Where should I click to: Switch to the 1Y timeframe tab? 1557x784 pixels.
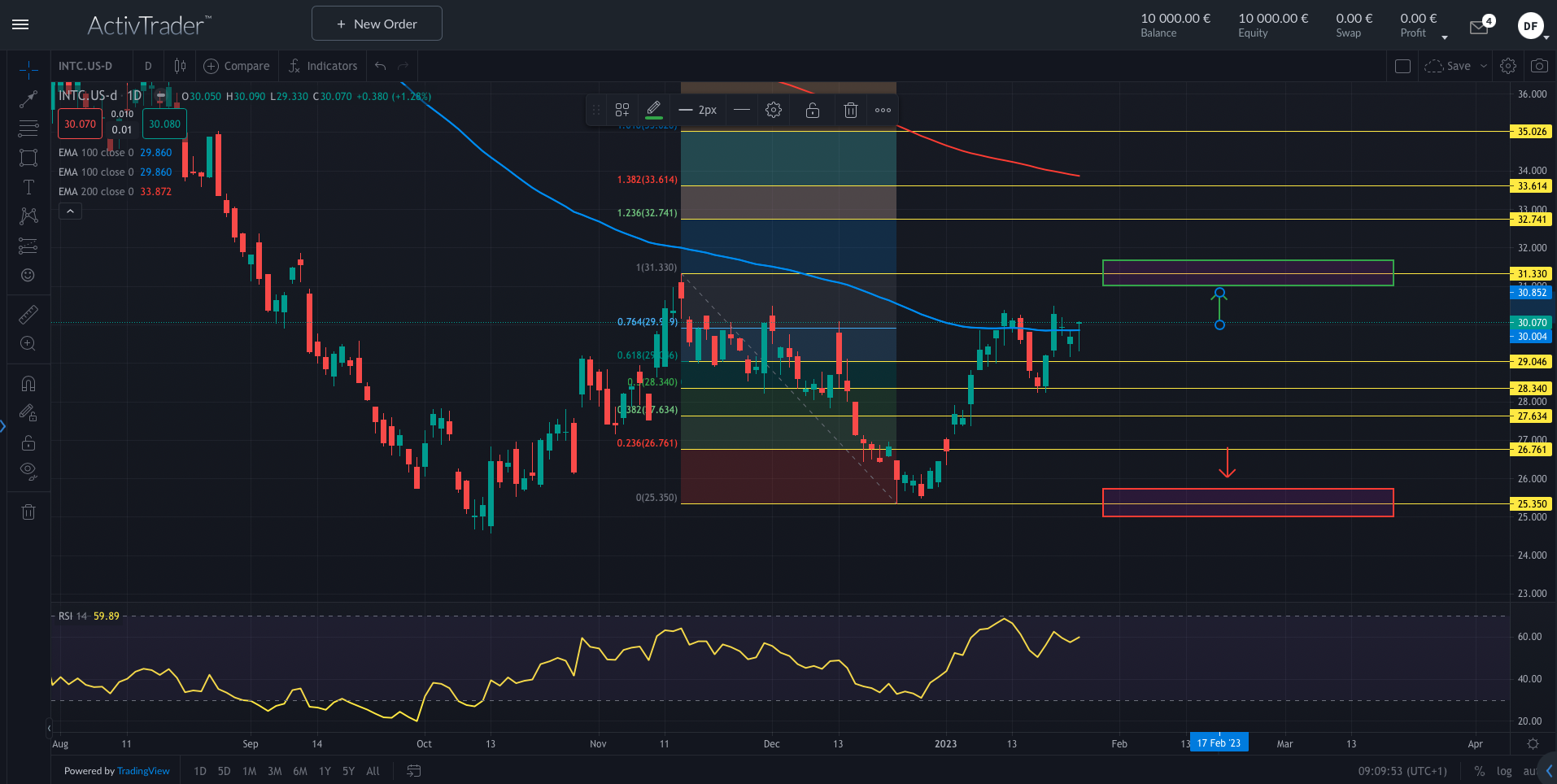(324, 770)
